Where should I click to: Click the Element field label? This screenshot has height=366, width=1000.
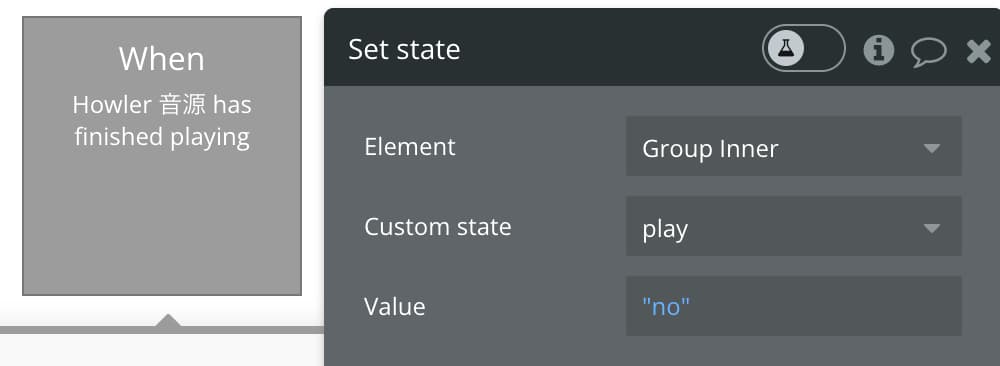[410, 147]
